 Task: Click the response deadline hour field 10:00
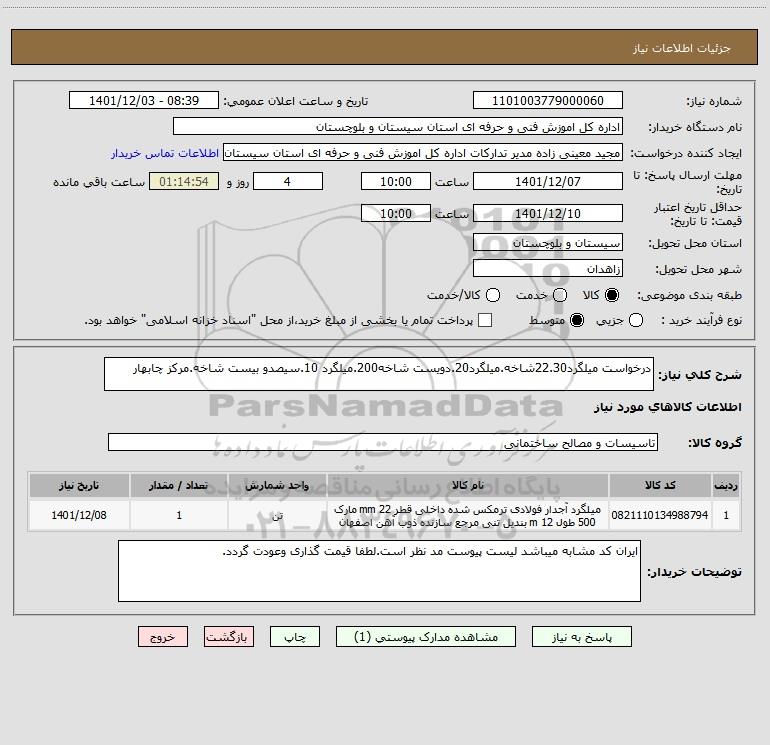(x=396, y=181)
